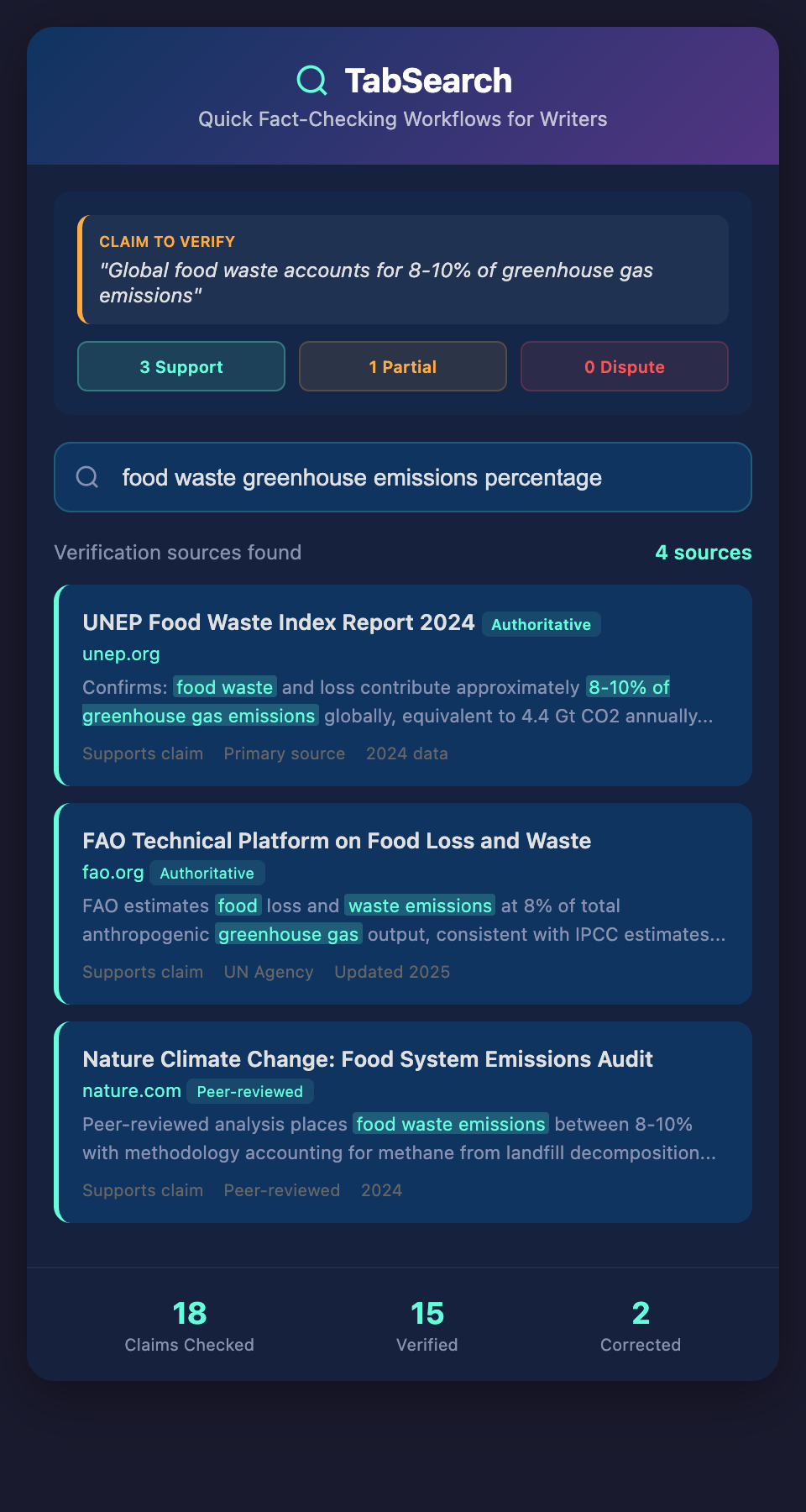The width and height of the screenshot is (806, 1512).
Task: Go to the nature.com source link
Action: (132, 1091)
